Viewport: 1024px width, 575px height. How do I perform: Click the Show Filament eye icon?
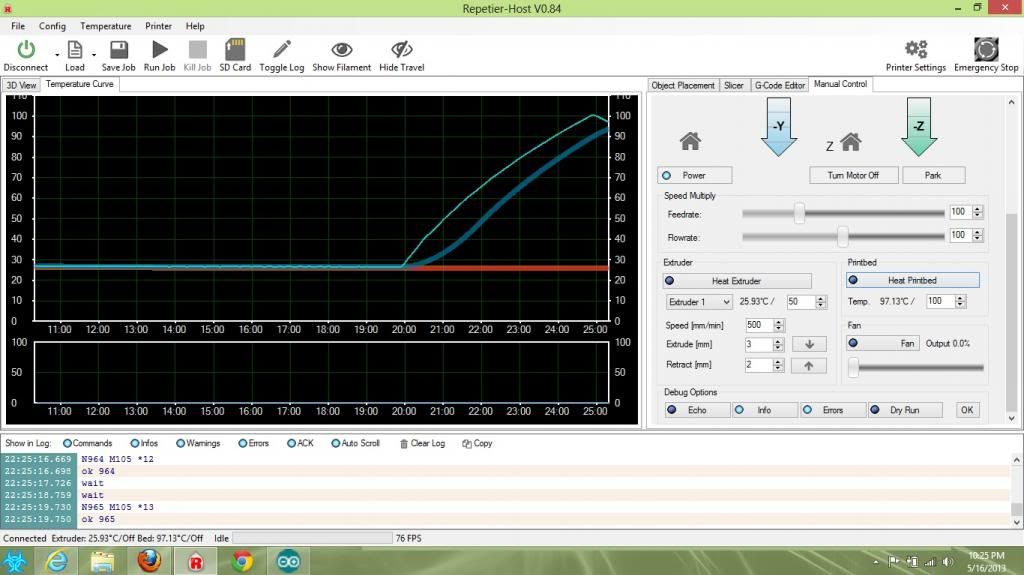tap(342, 50)
